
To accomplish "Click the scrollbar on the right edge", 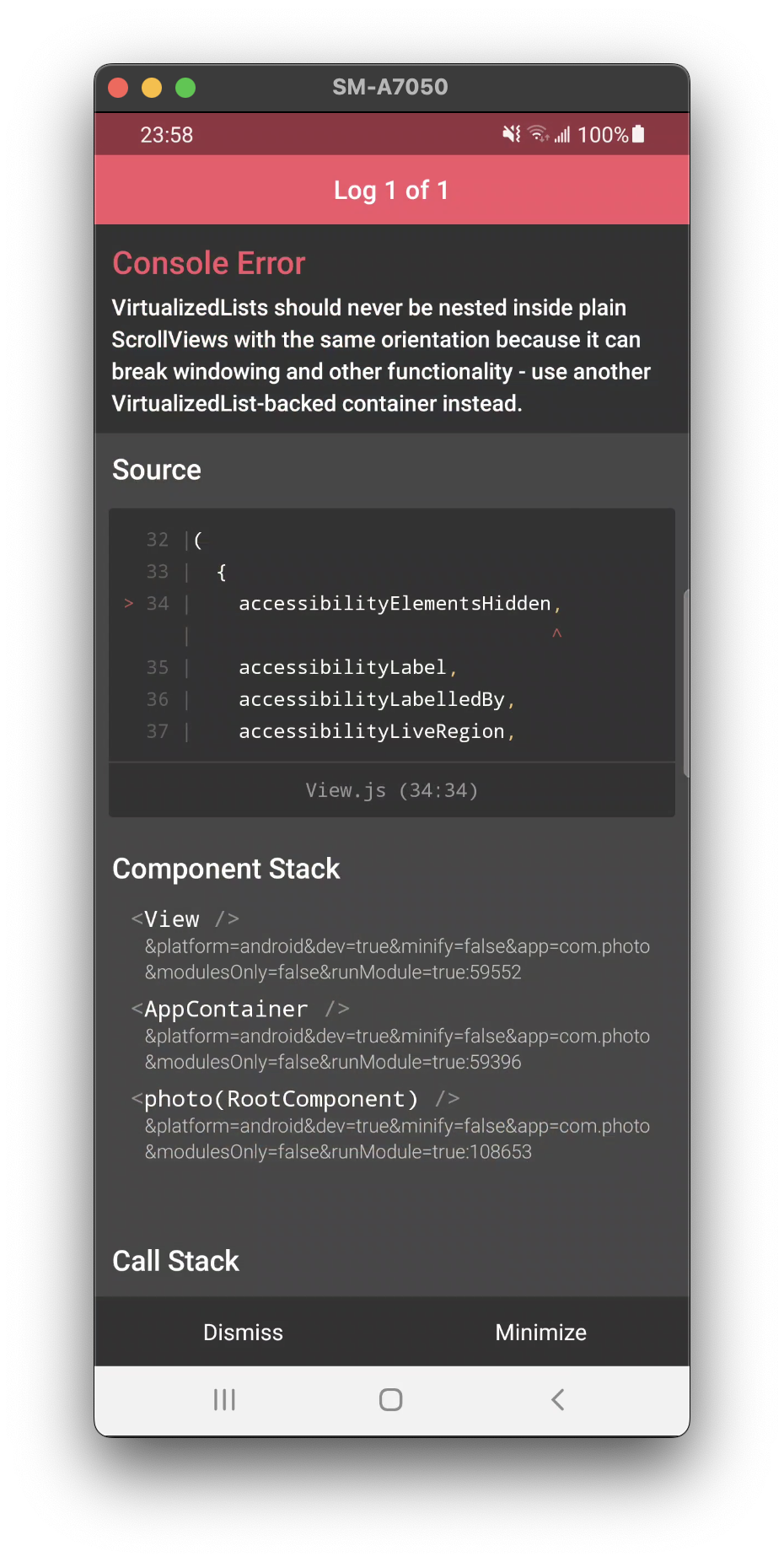I will click(x=685, y=683).
